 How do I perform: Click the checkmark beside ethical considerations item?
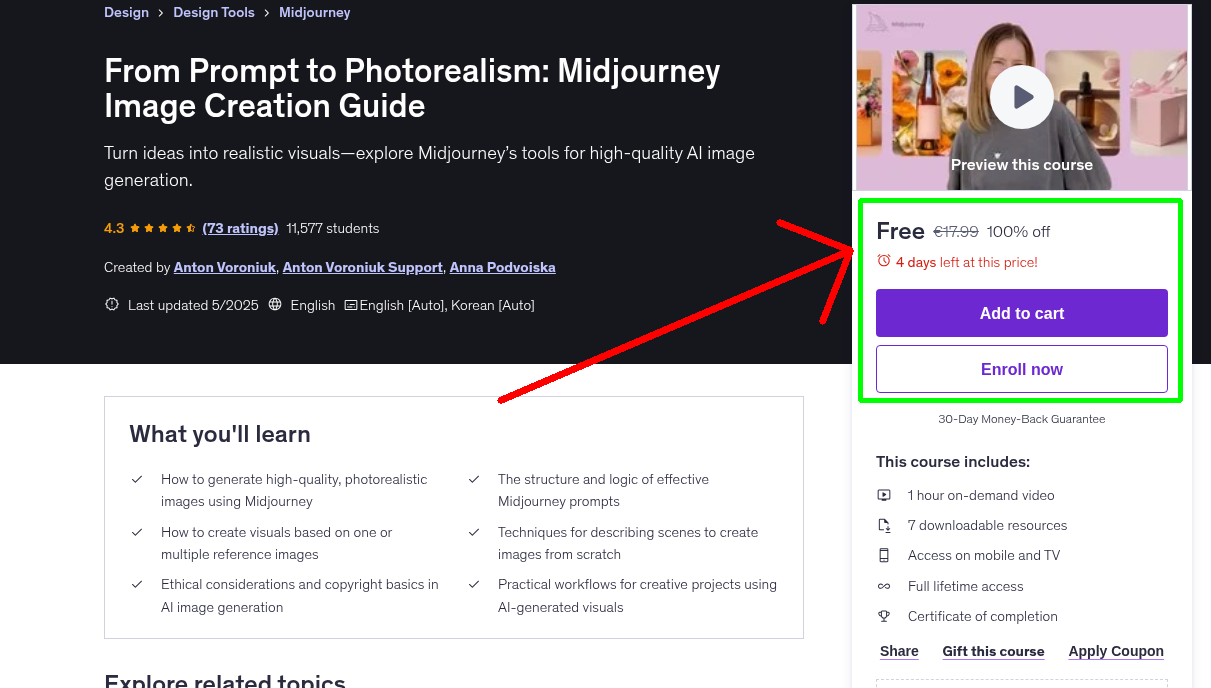138,584
